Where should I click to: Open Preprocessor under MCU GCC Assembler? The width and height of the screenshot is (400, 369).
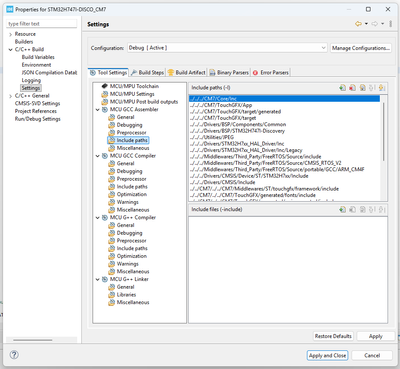click(131, 133)
